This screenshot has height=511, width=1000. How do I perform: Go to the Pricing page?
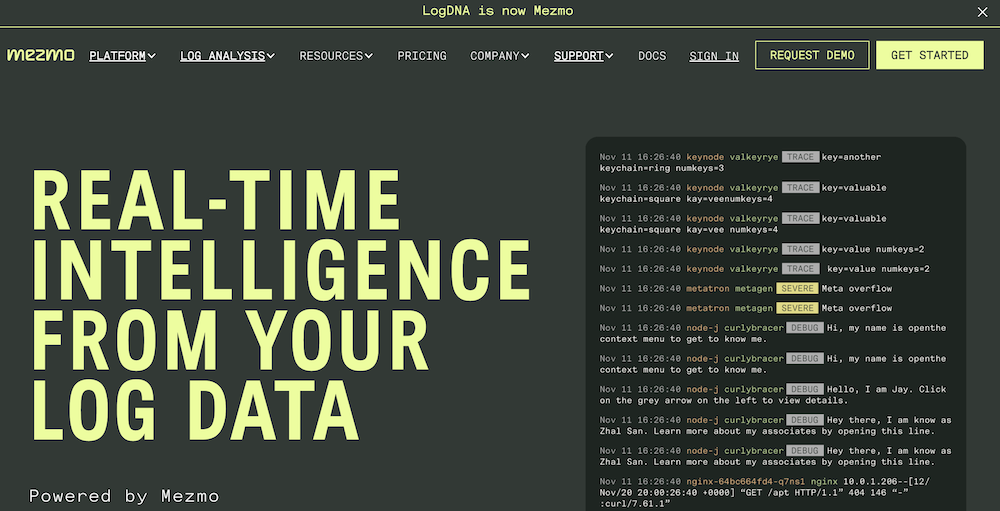pyautogui.click(x=422, y=56)
